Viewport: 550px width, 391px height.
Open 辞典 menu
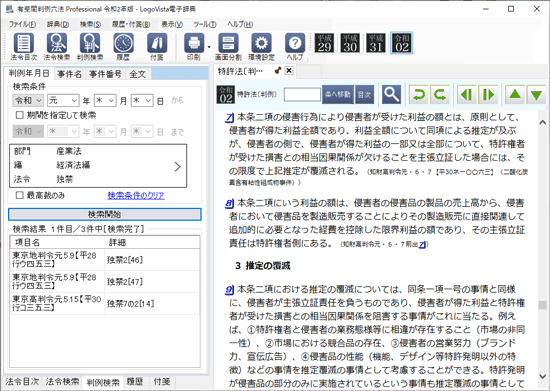pyautogui.click(x=58, y=24)
